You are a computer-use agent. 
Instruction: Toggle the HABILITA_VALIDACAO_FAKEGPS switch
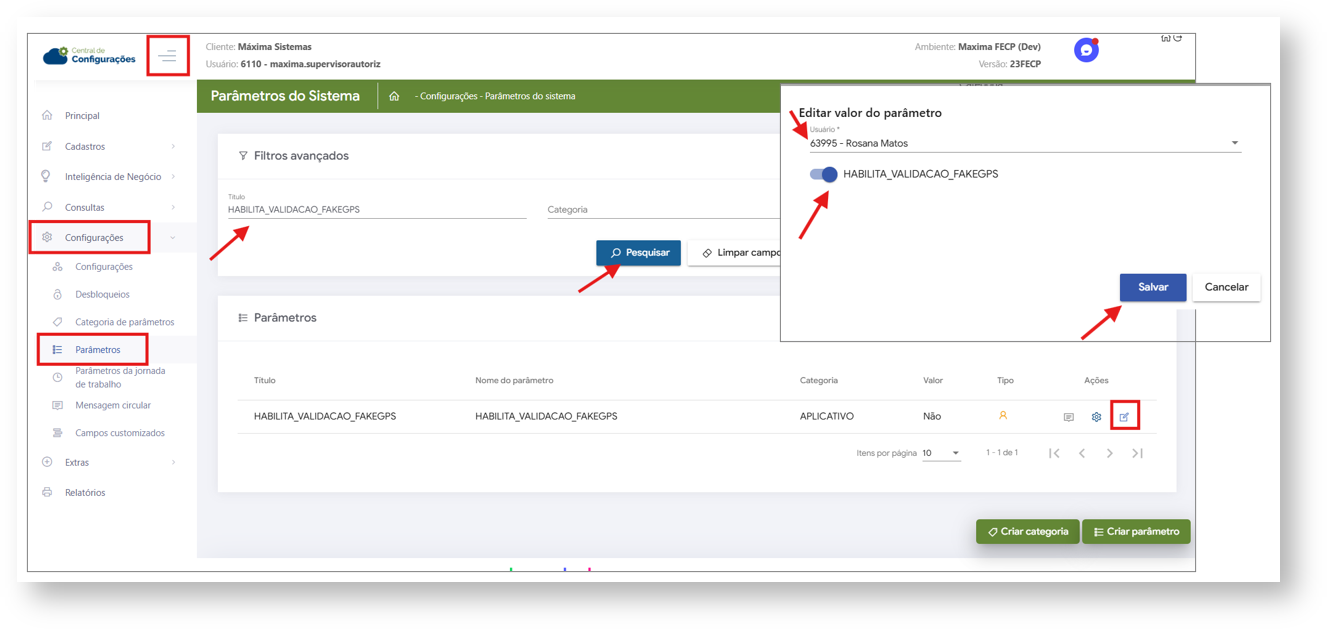coord(824,174)
